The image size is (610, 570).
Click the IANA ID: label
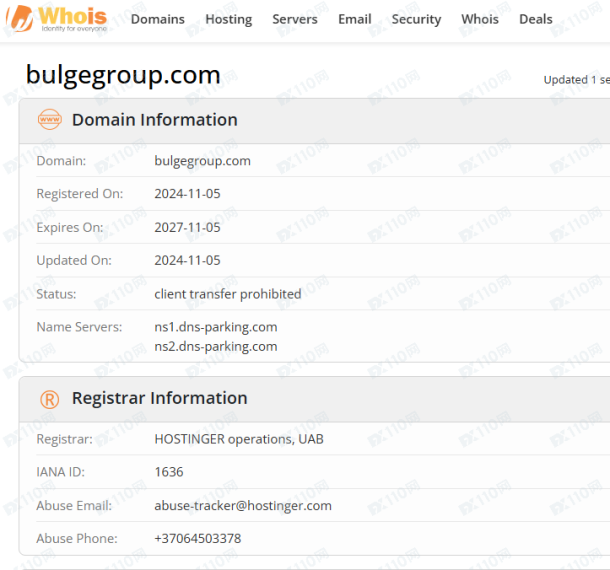point(60,472)
